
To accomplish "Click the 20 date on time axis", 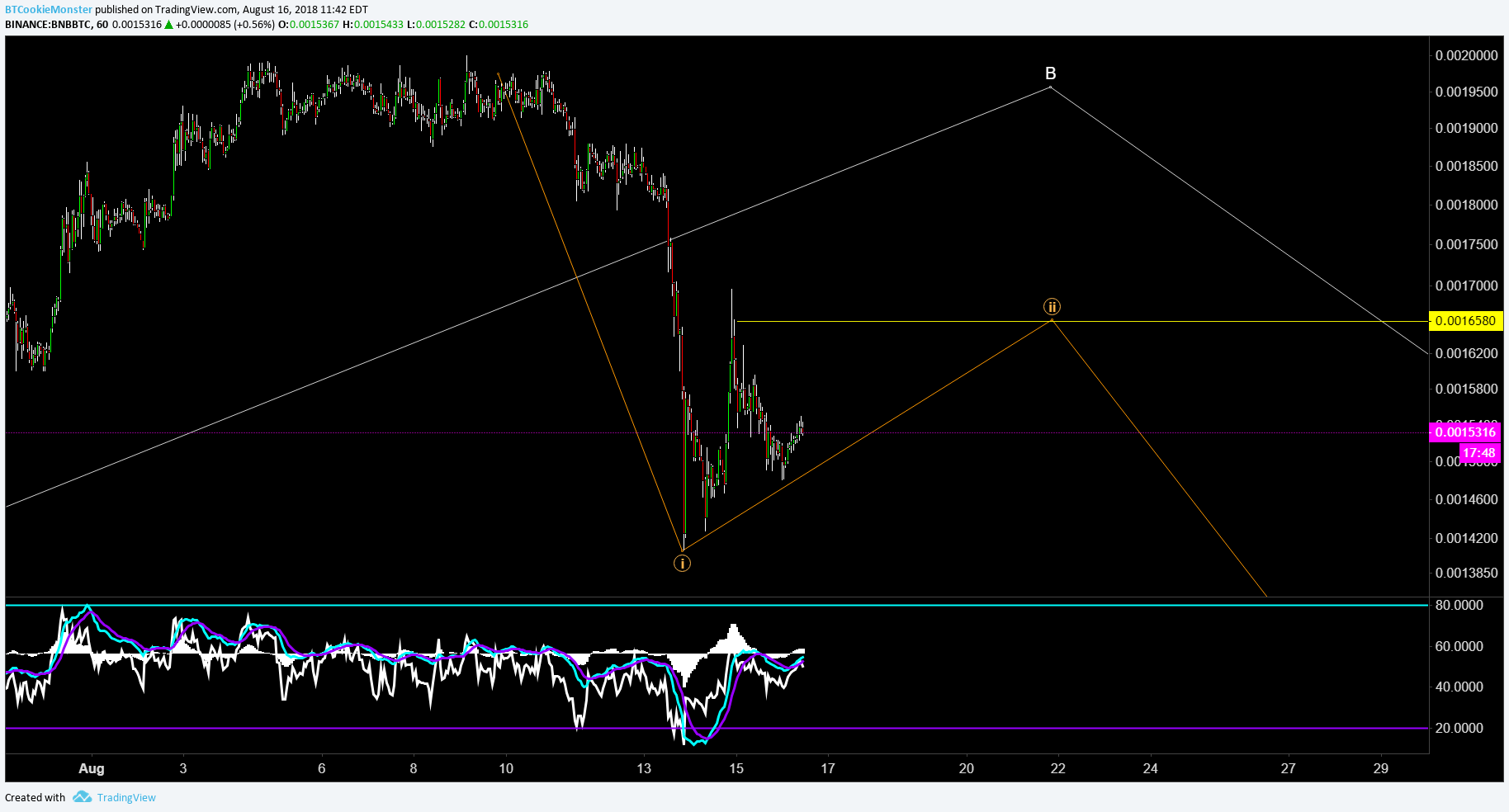I will click(x=967, y=768).
